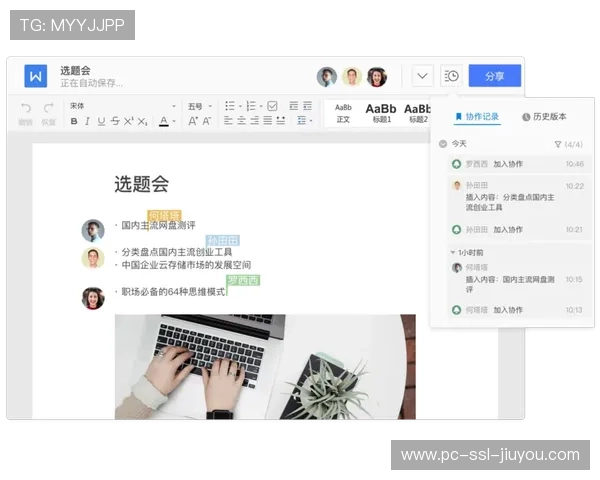Open numbered list style dropdown arrow
This screenshot has height=480, width=600.
click(x=261, y=106)
